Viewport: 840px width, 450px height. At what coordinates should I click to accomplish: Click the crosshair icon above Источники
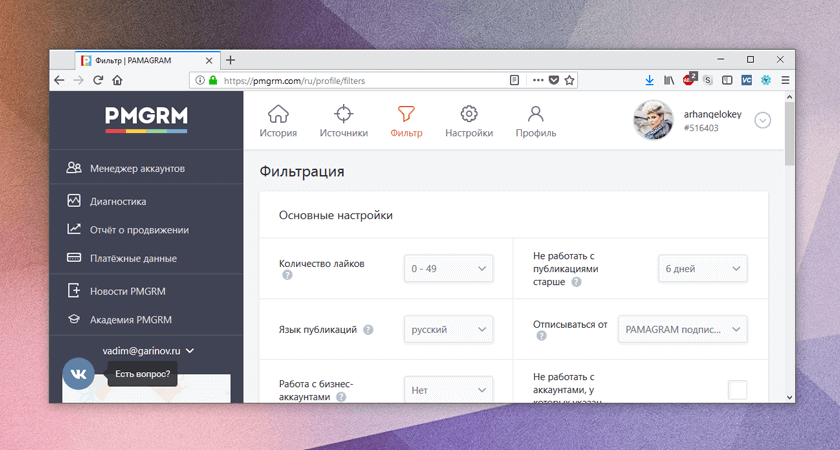343,114
